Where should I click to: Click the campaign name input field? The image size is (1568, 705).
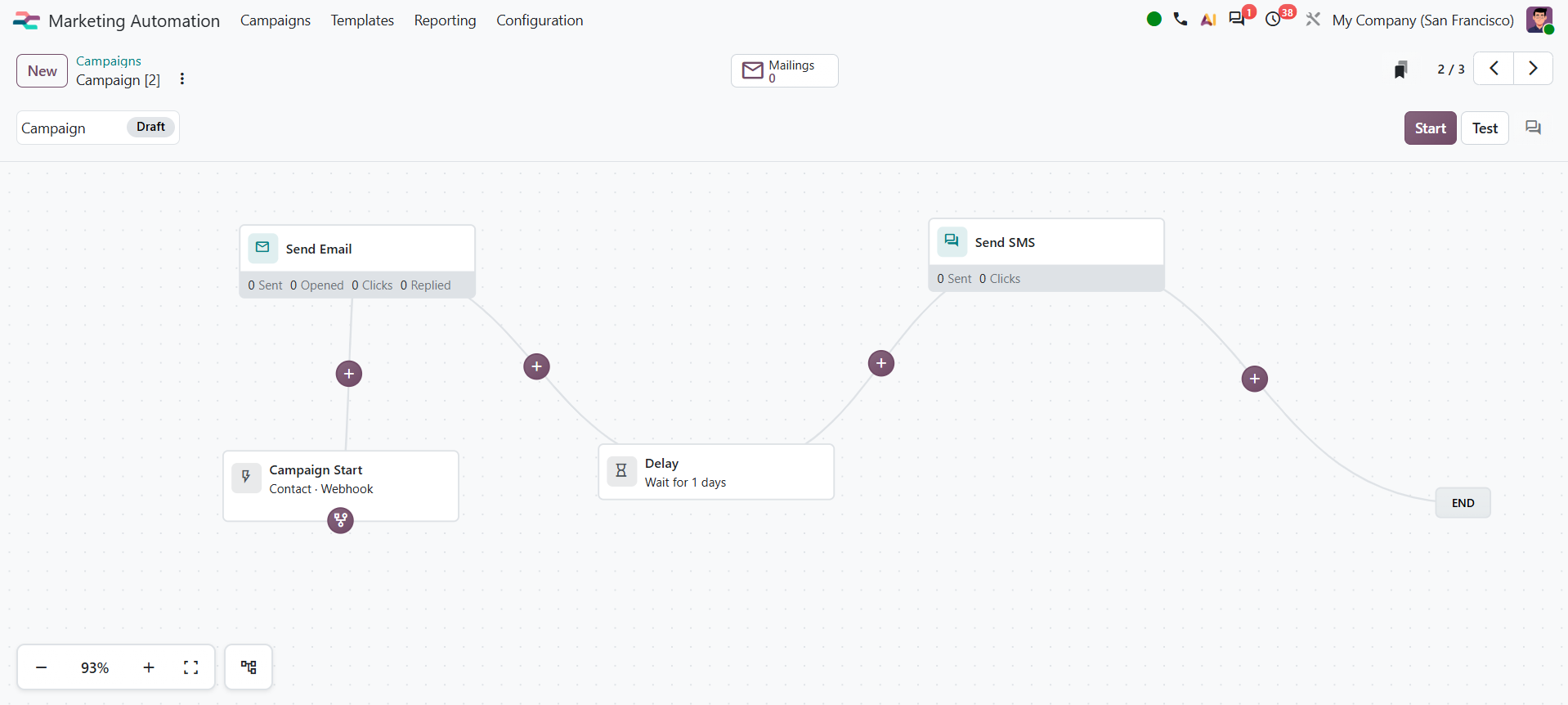(x=70, y=128)
